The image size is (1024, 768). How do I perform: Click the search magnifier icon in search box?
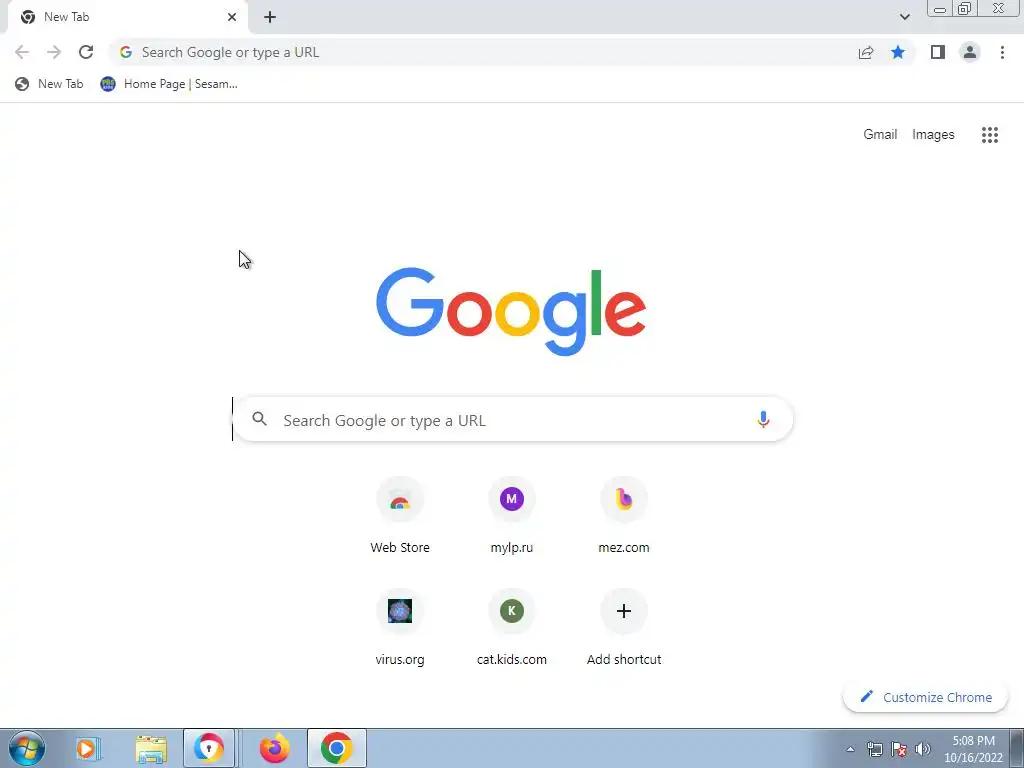coord(259,419)
